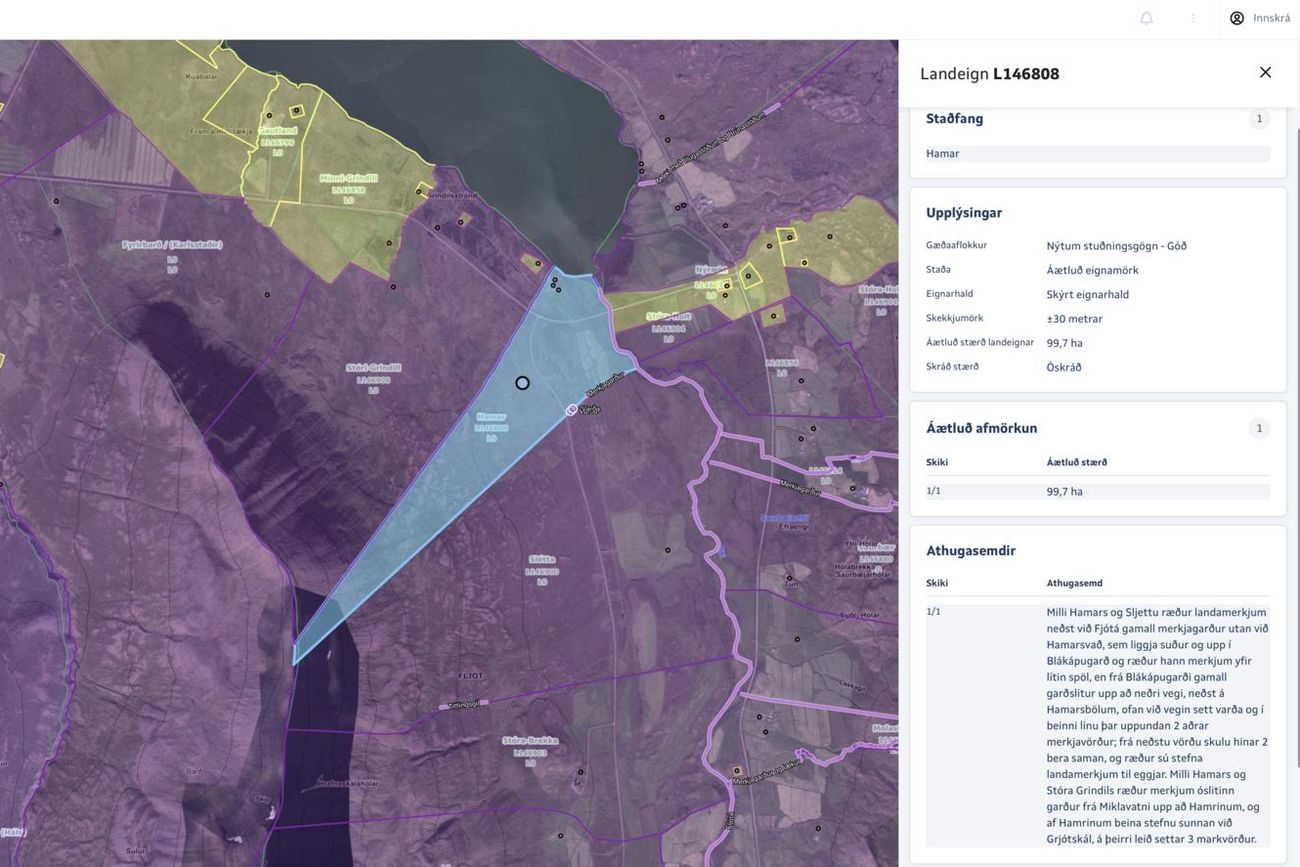The width and height of the screenshot is (1300, 867).
Task: Click the Innskrá login link
Action: tap(1271, 18)
